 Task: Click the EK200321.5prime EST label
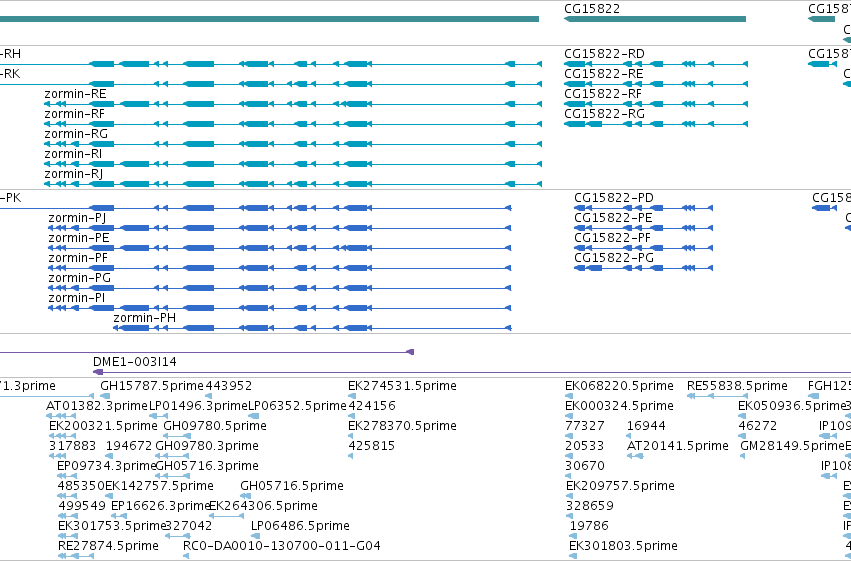103,426
